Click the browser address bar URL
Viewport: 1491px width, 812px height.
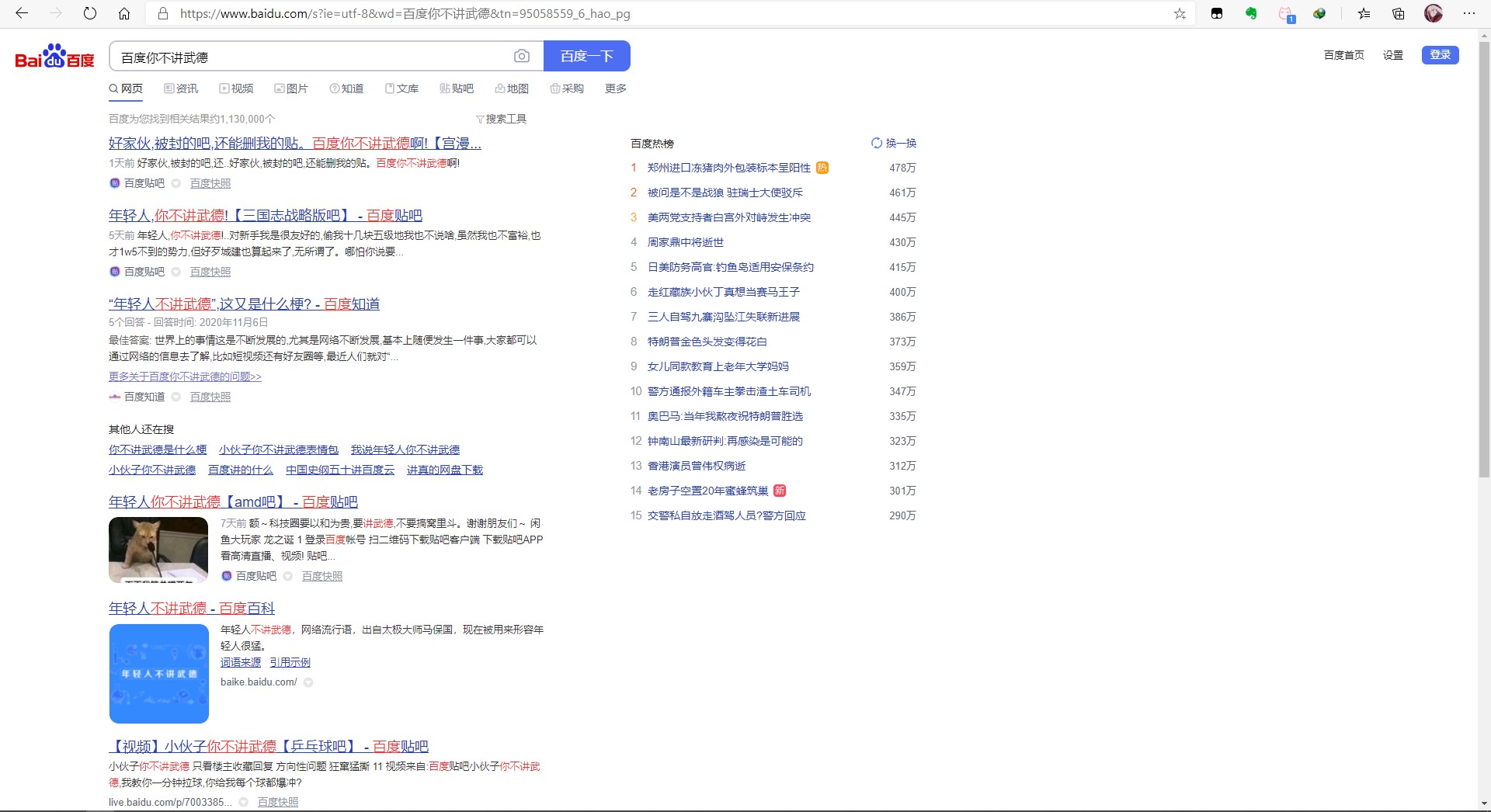(405, 13)
